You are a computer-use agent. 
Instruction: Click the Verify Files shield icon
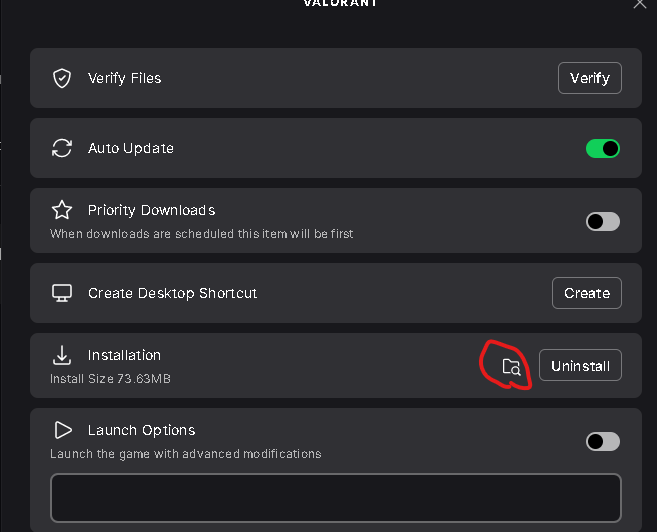click(62, 78)
